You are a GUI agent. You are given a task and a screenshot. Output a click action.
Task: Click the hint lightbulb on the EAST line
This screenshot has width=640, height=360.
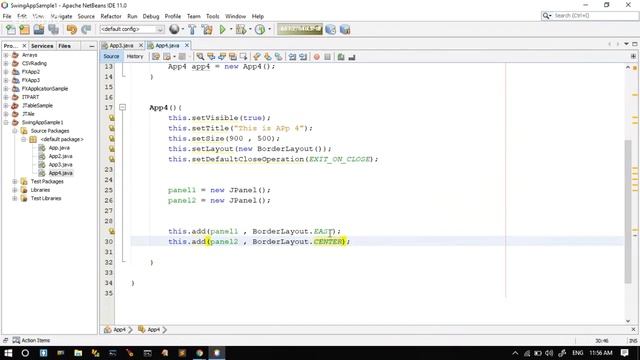(x=111, y=231)
